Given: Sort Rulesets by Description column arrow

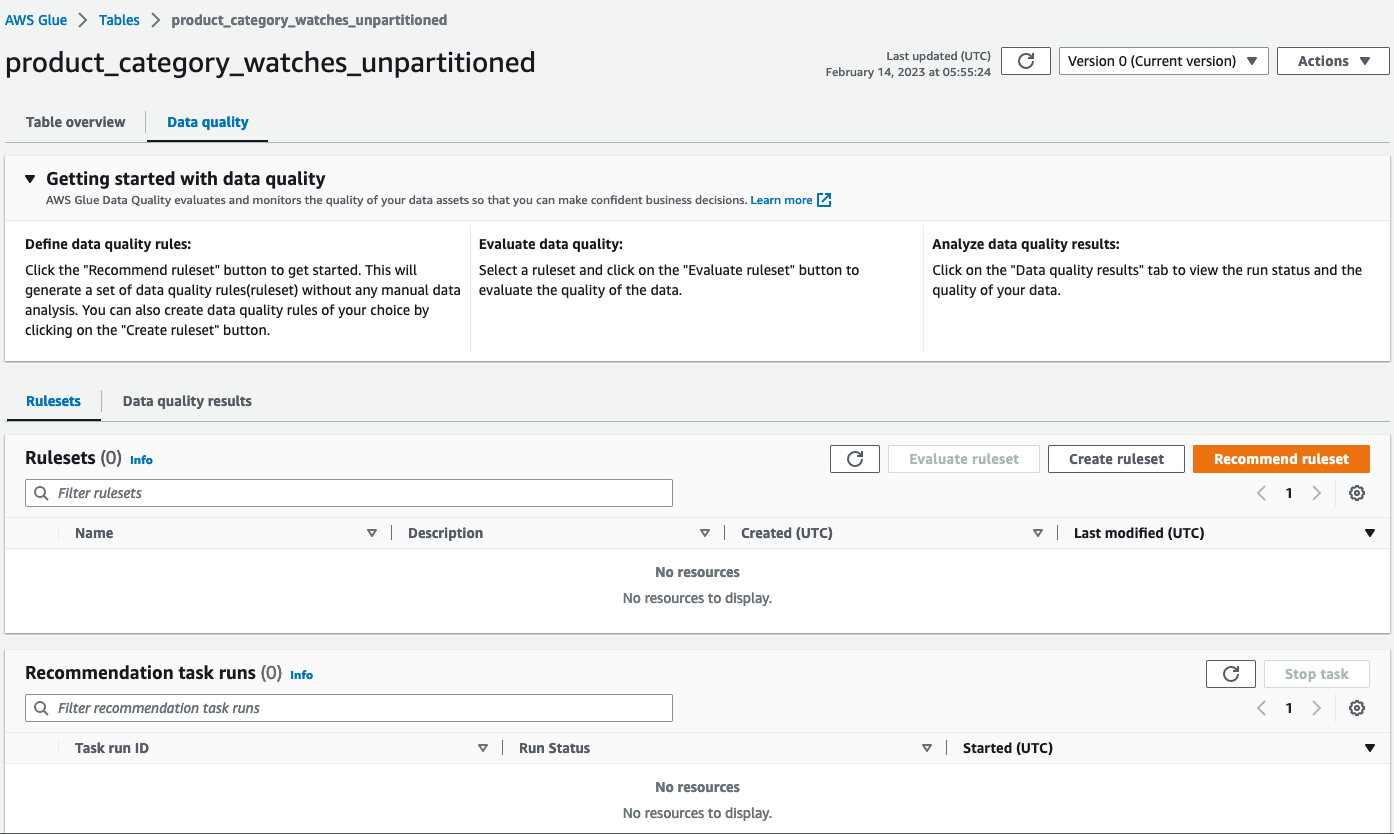Looking at the screenshot, I should [x=705, y=533].
